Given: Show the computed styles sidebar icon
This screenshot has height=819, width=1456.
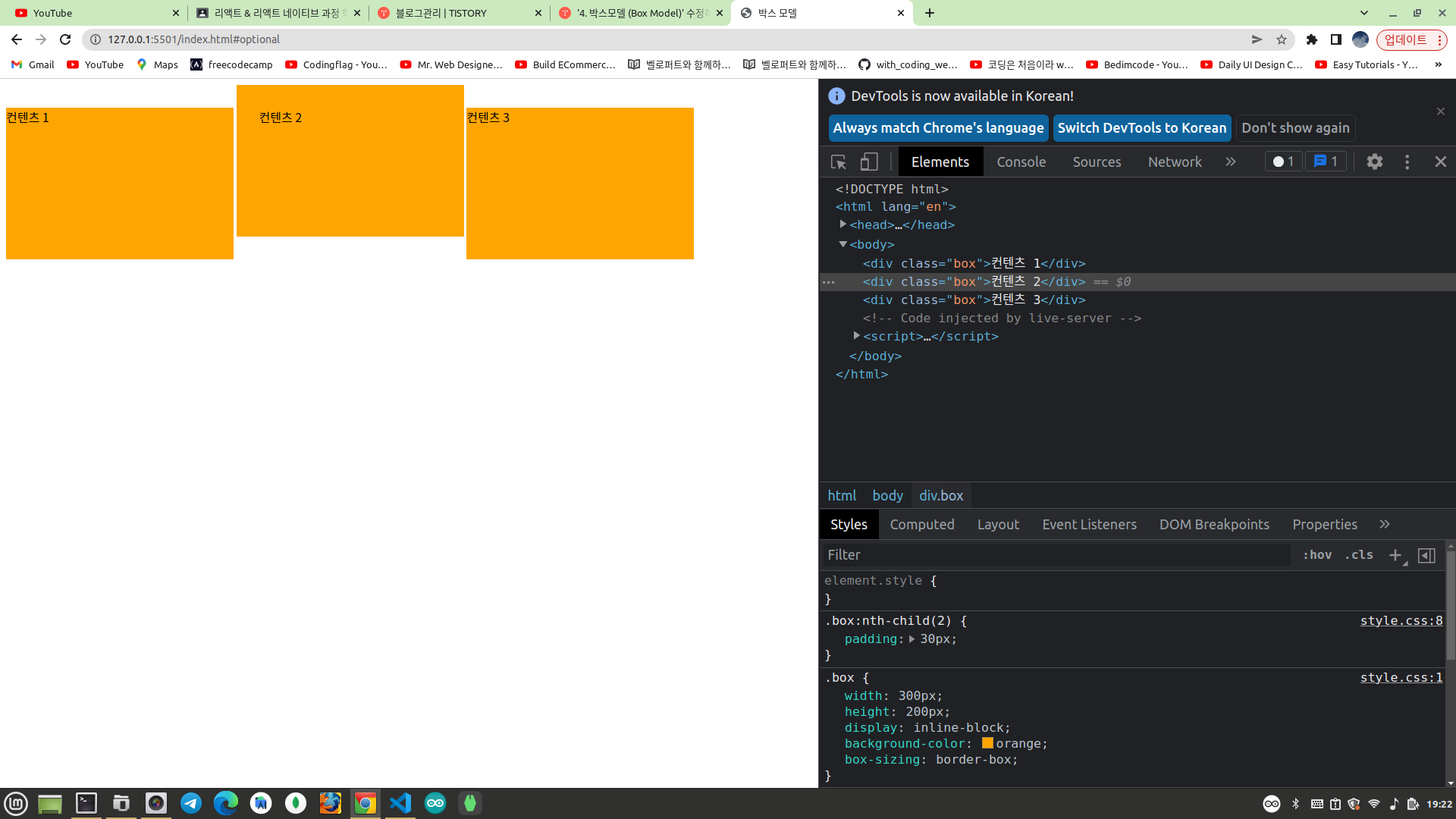Looking at the screenshot, I should click(1426, 555).
